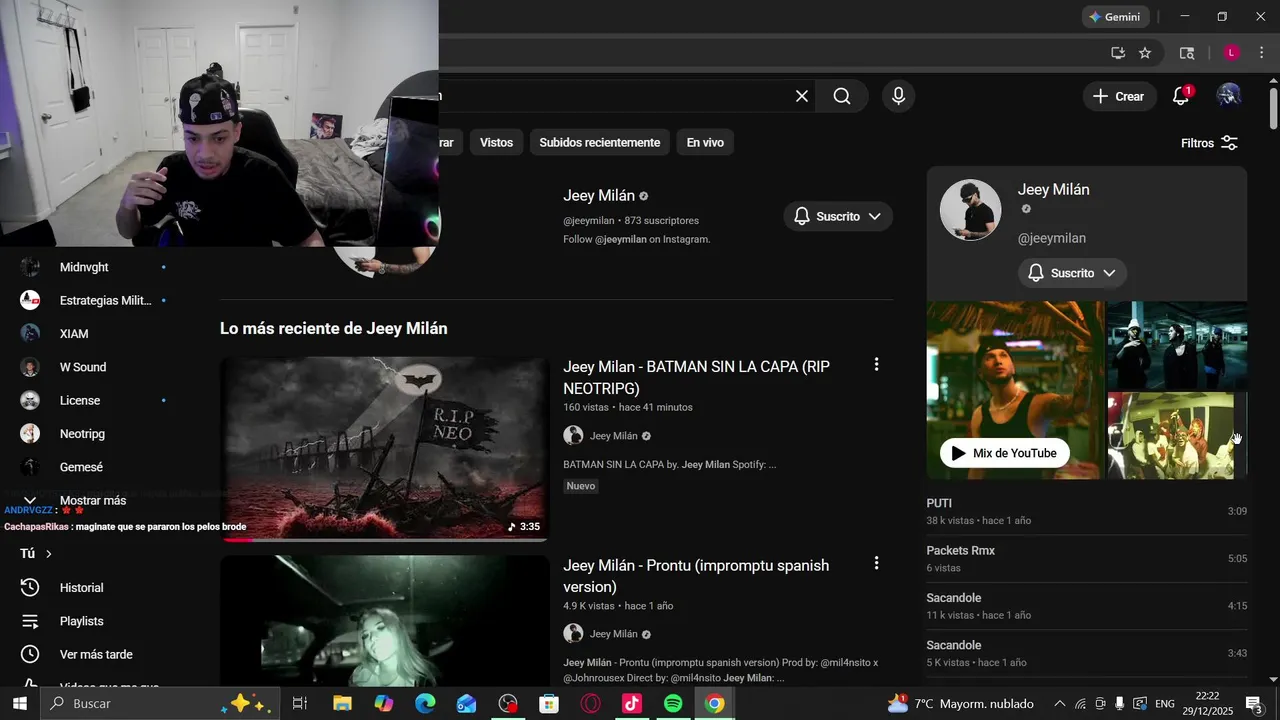Open the Chrome three-dot menu
This screenshot has width=1280, height=720.
click(1262, 53)
